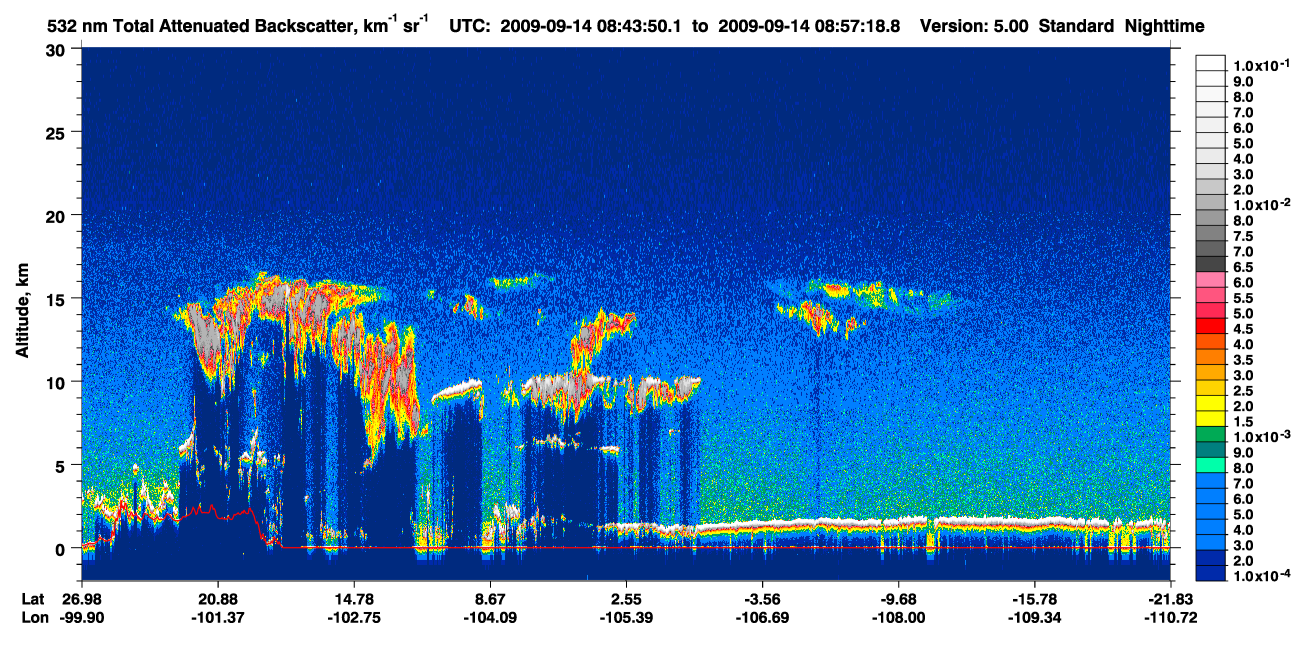Click the colorbar label '1.0x10-4'
Image resolution: width=1300 pixels, height=667 pixels.
coord(1260,576)
